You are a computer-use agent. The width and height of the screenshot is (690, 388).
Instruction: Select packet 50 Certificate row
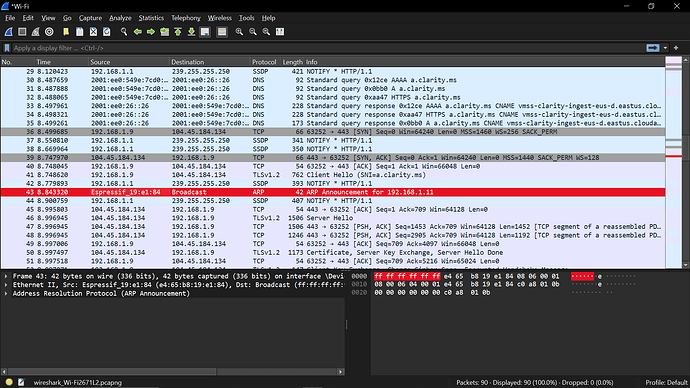(333, 252)
